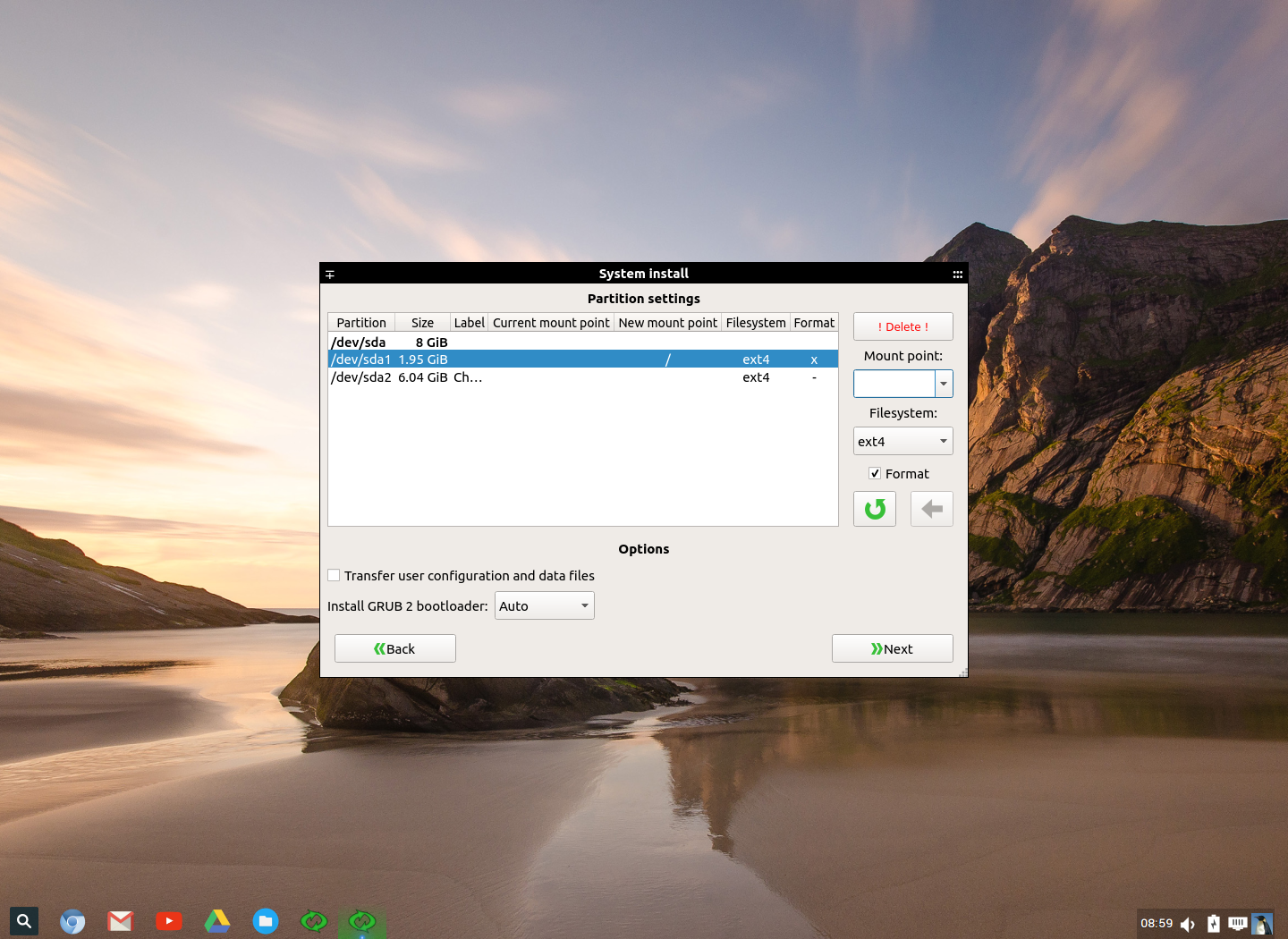Open the Mount point dropdown arrow
Viewport: 1288px width, 939px height.
pyautogui.click(x=944, y=384)
